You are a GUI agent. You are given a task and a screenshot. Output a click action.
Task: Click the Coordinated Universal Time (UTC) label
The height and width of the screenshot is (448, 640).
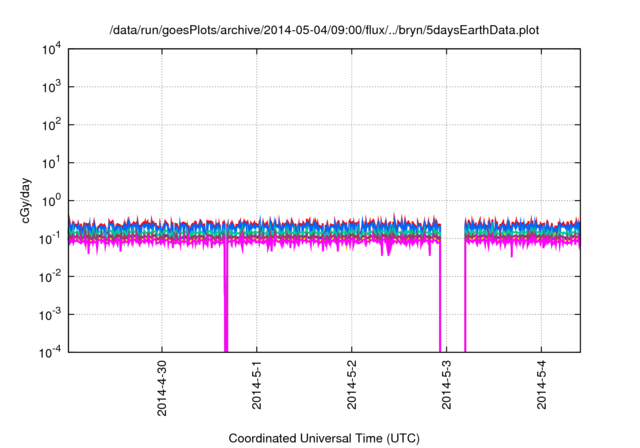tap(324, 438)
